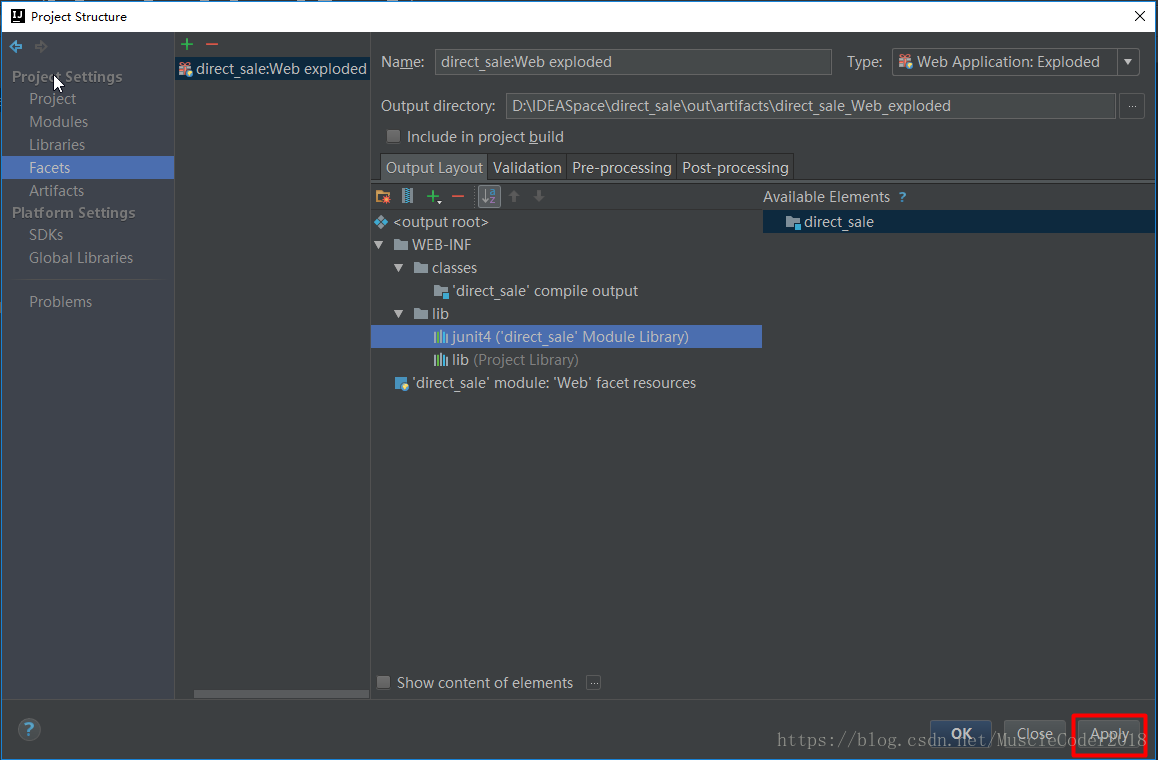This screenshot has width=1158, height=760.
Task: Remove the selected layout element with the minus
Action: click(458, 196)
